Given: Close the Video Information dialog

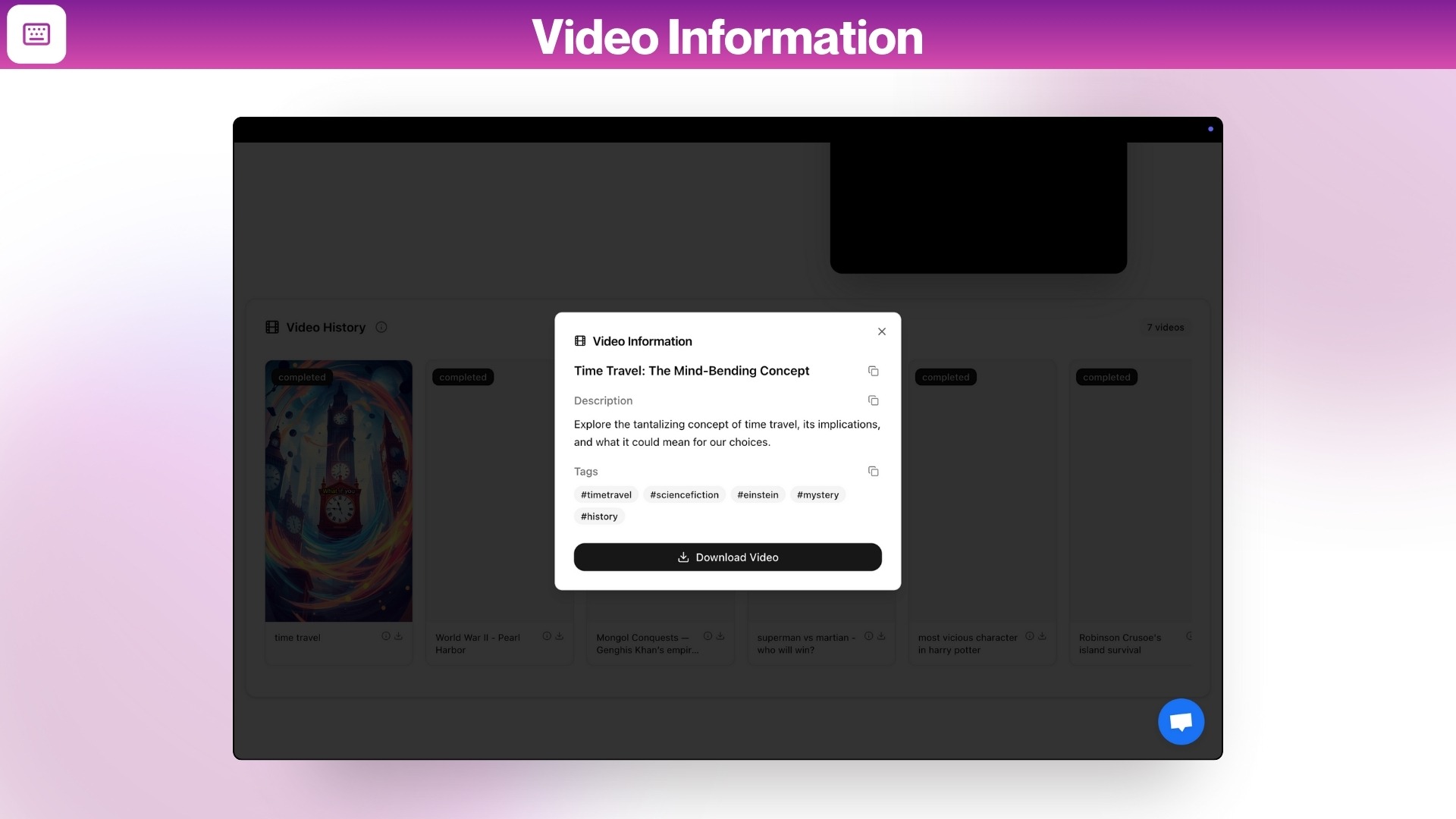Looking at the screenshot, I should [x=881, y=331].
